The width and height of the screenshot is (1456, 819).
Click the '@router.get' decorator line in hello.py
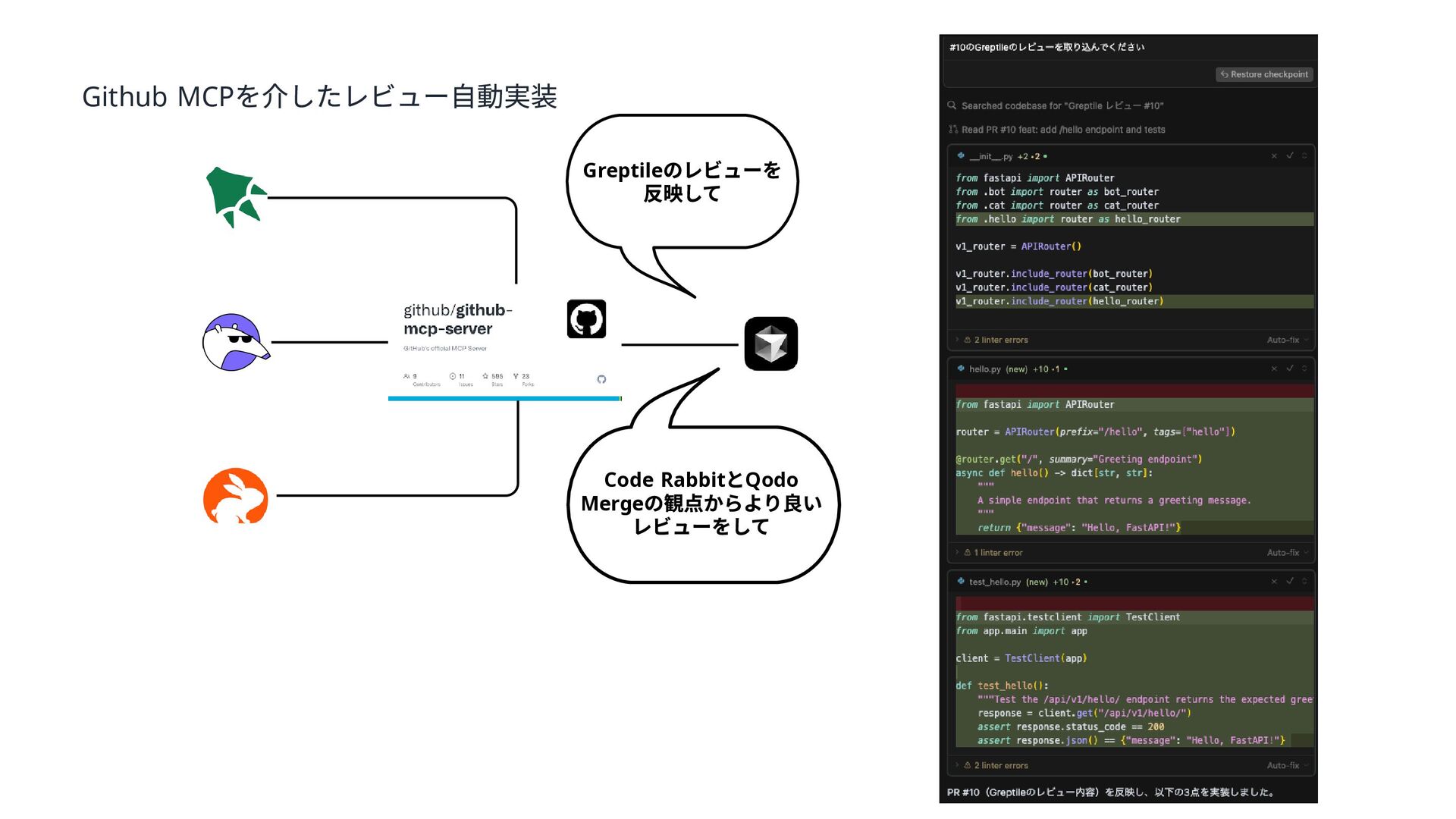[x=1078, y=460]
